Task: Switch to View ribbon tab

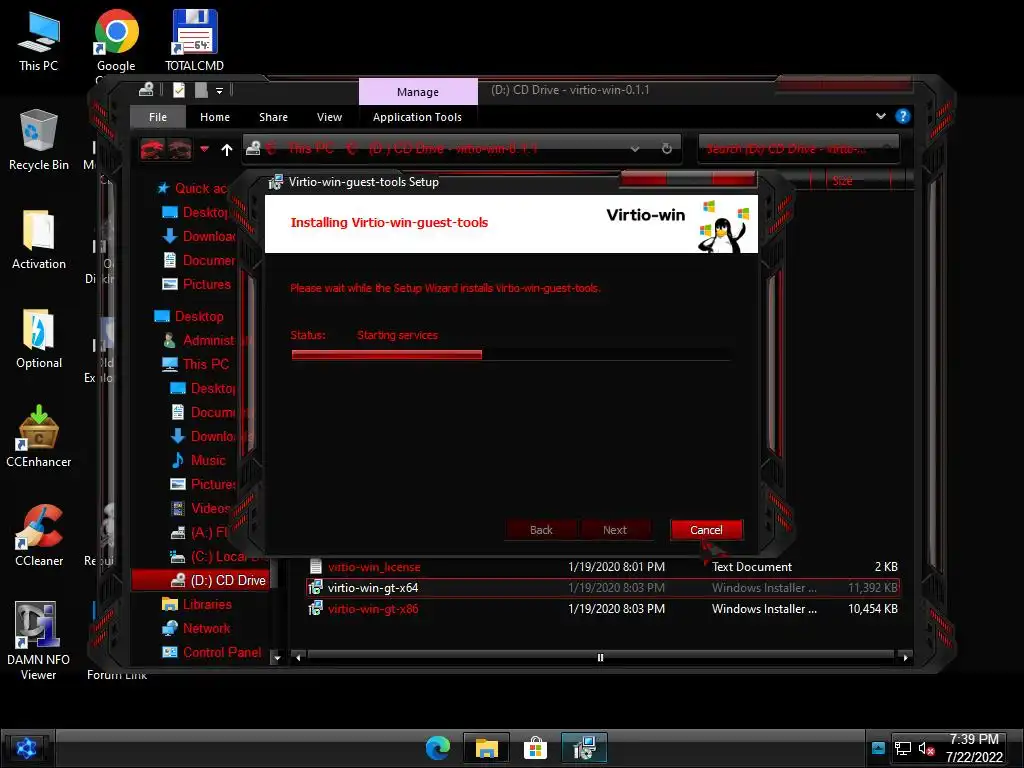Action: [x=329, y=117]
